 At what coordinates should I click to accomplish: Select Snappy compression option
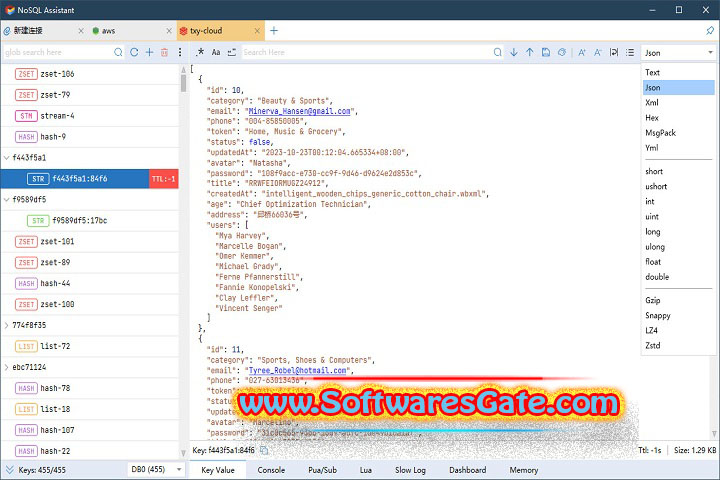678,315
